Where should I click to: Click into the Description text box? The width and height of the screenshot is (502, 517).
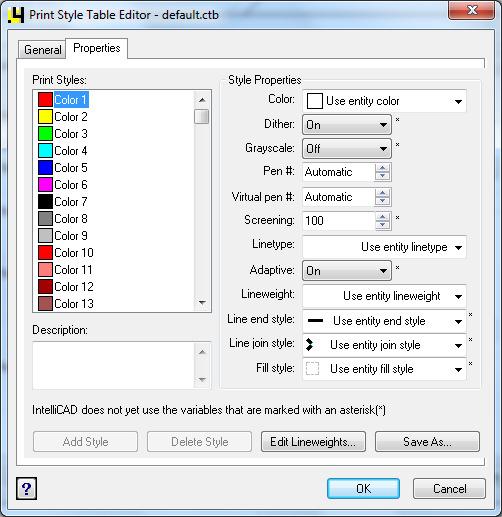coord(113,365)
